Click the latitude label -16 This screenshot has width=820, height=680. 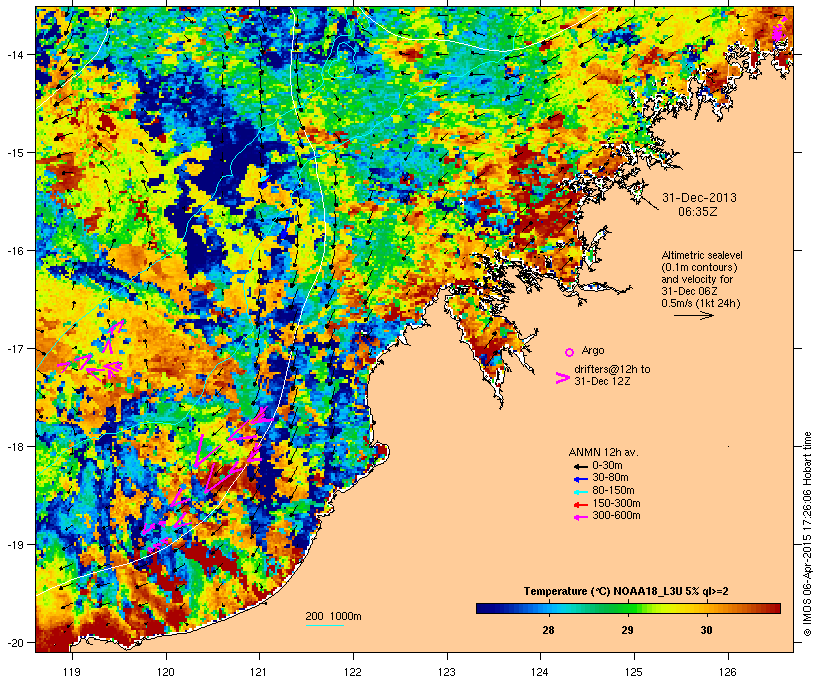pyautogui.click(x=14, y=251)
